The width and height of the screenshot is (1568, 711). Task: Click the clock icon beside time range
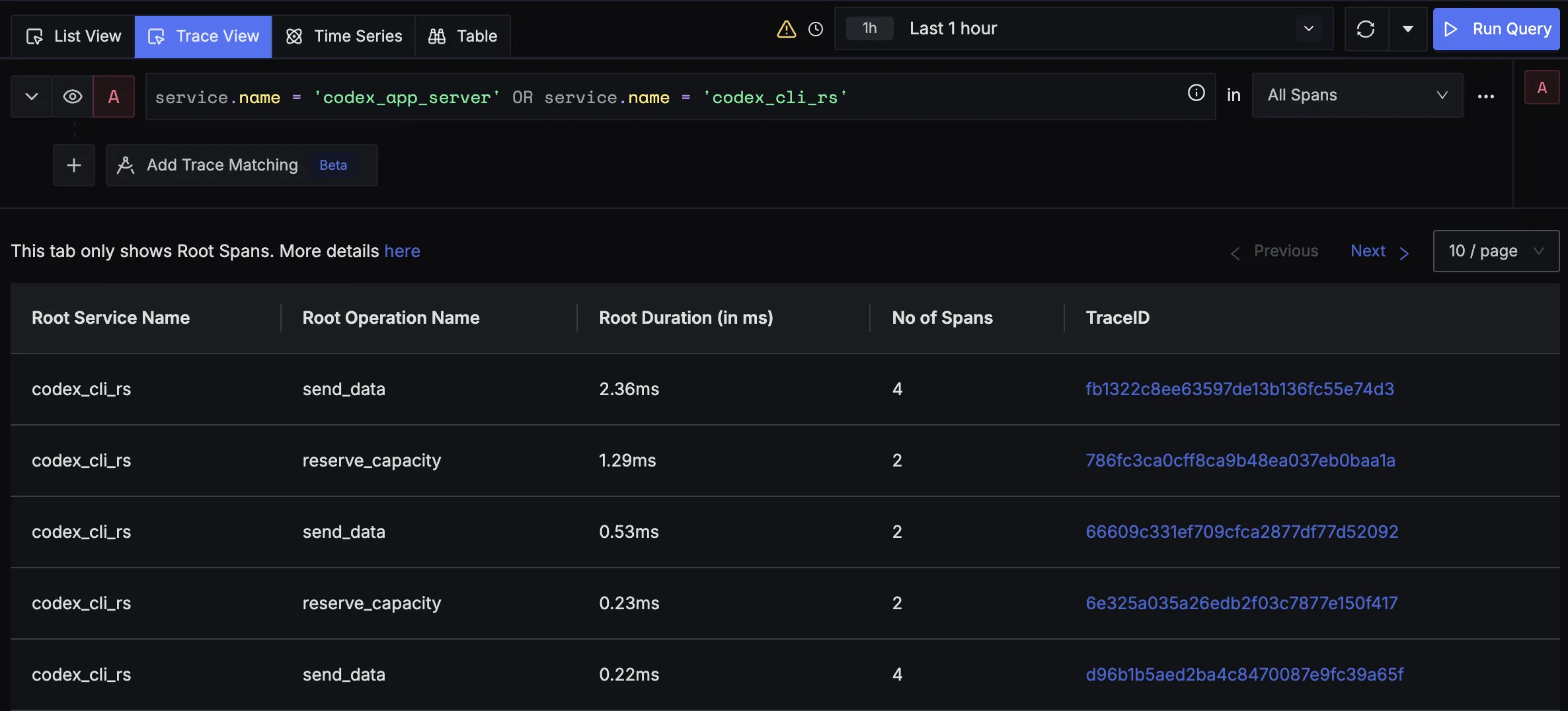(816, 29)
